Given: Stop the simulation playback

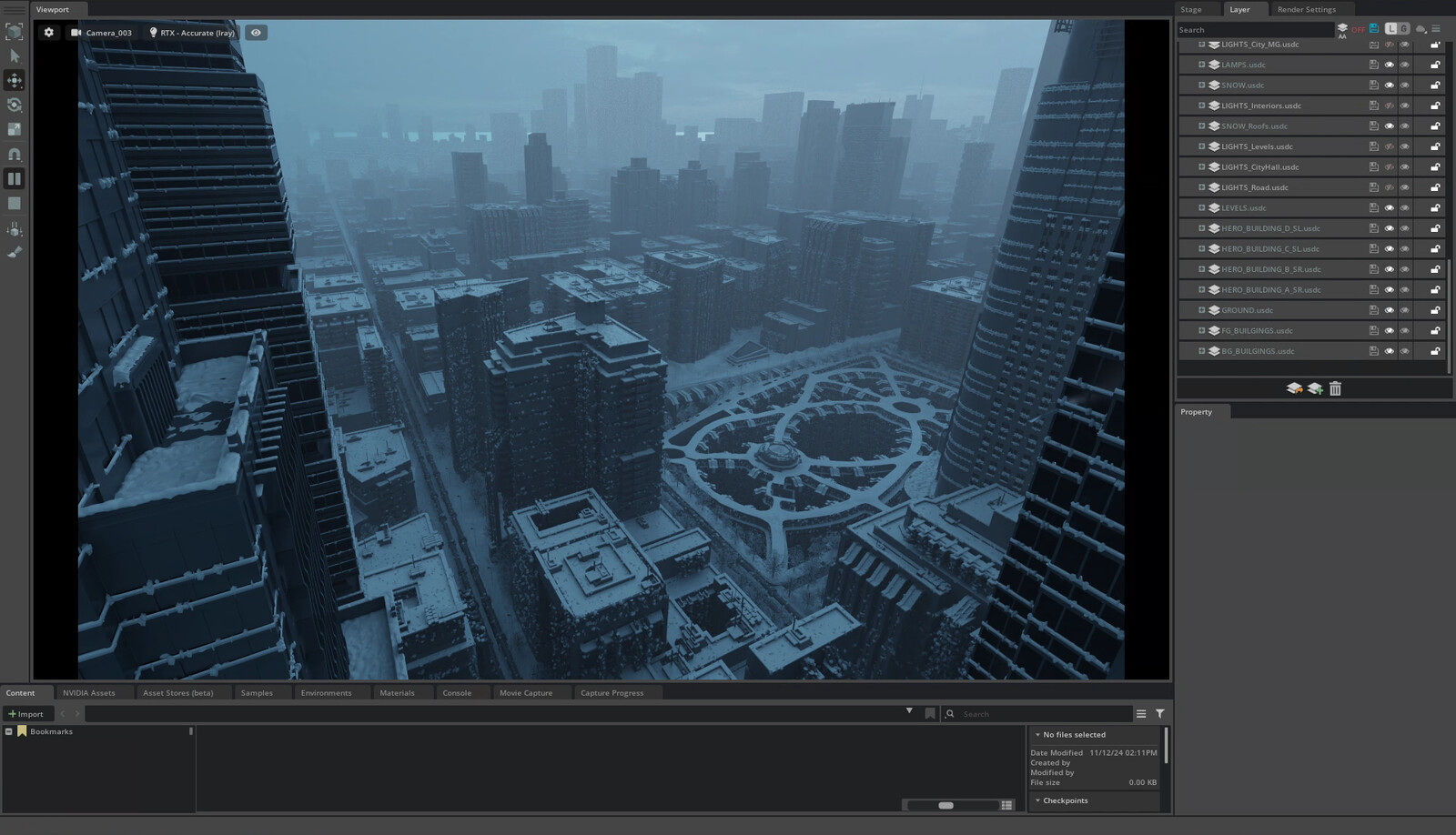Looking at the screenshot, I should pyautogui.click(x=15, y=204).
